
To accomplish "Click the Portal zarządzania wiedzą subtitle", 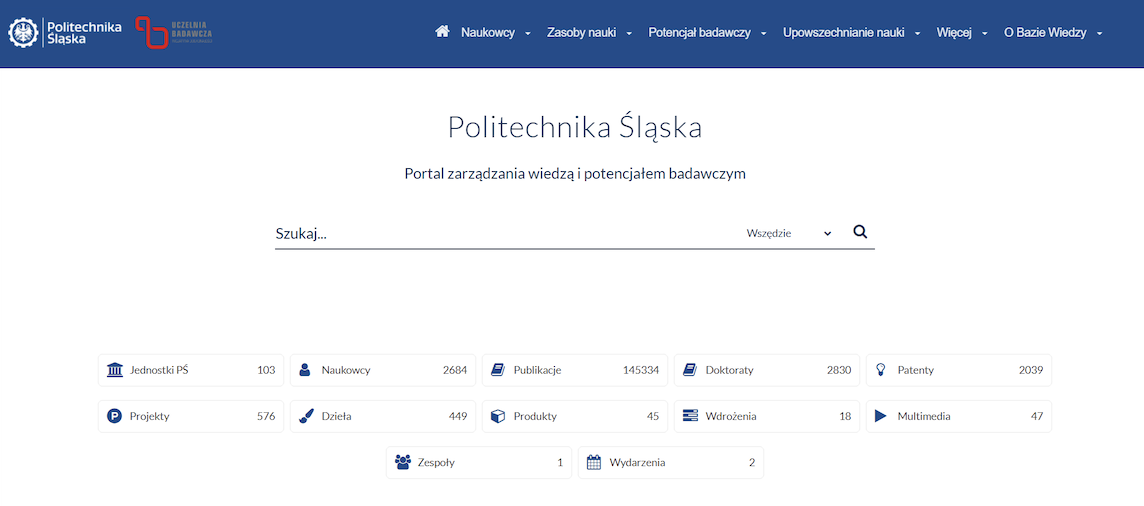I will pyautogui.click(x=575, y=175).
